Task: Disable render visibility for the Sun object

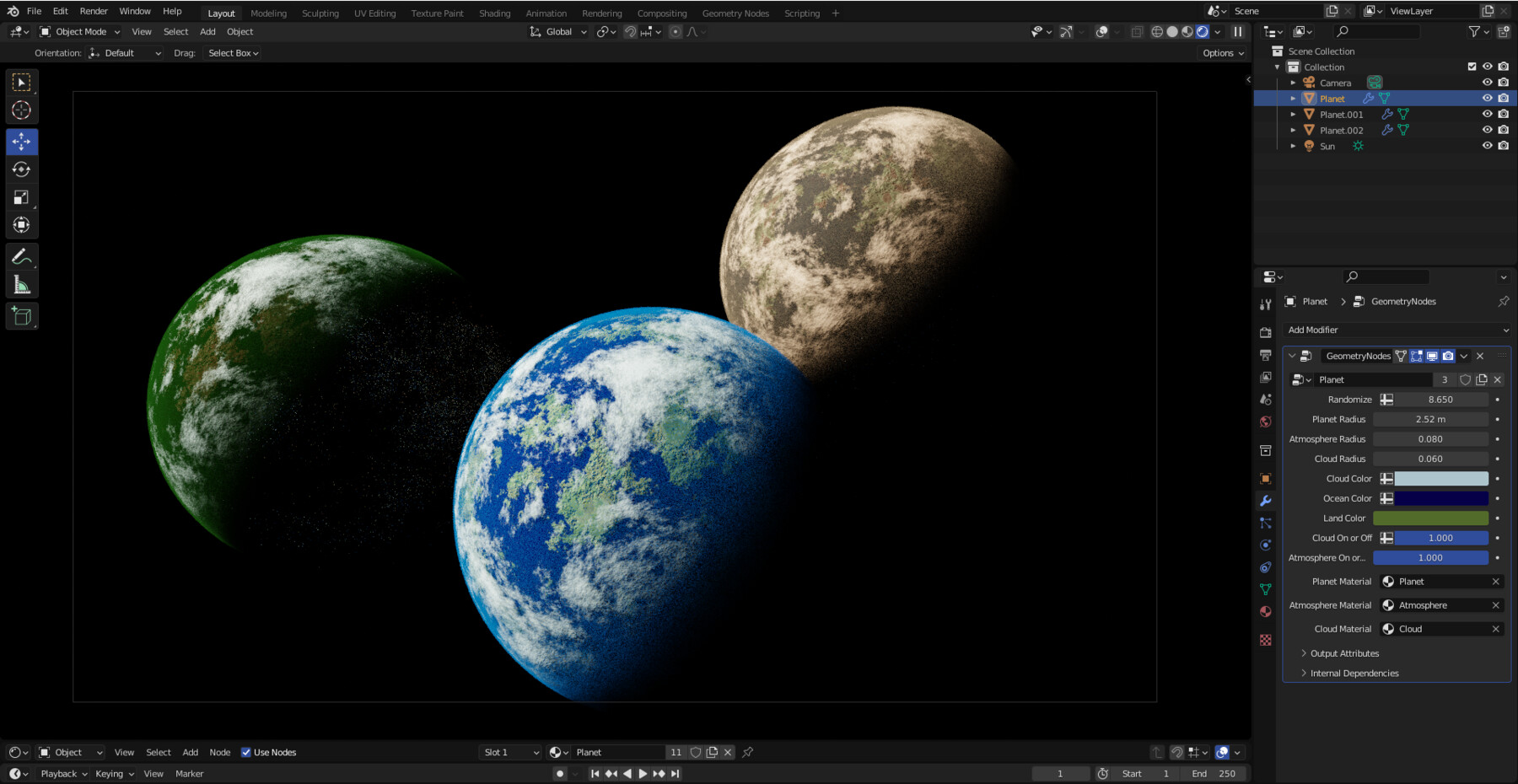Action: [1504, 145]
